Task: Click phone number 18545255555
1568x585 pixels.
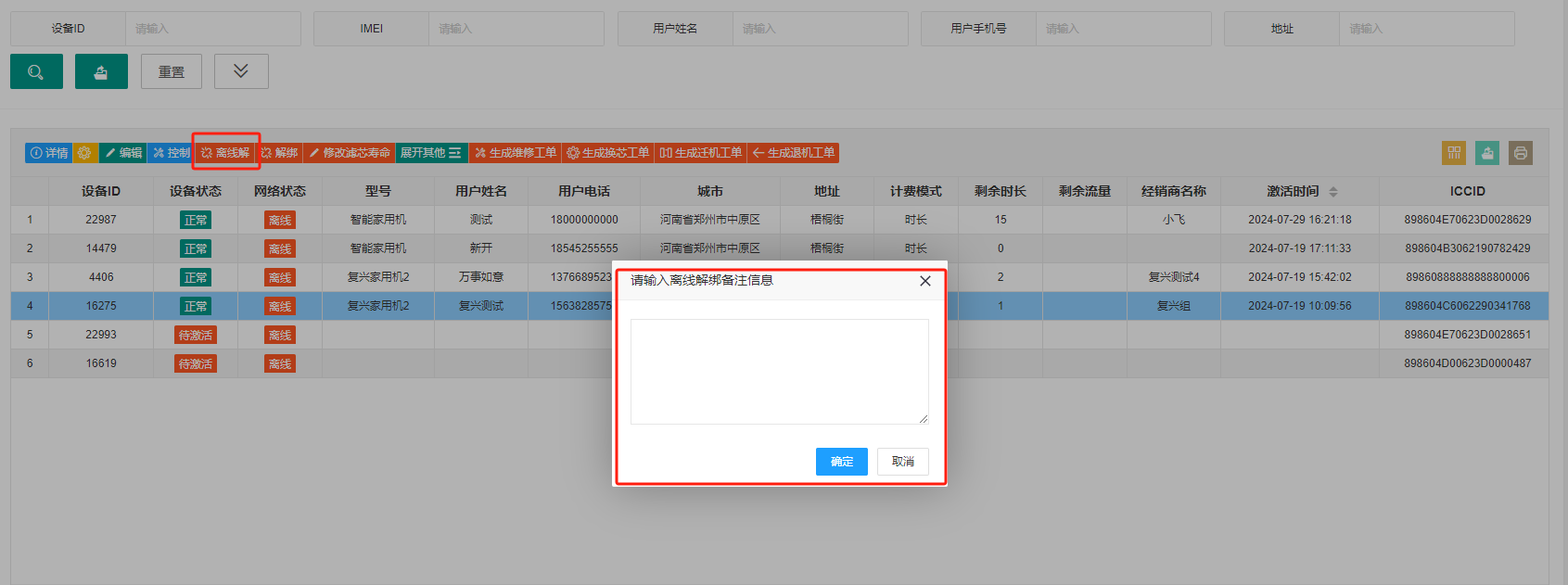Action: point(584,248)
